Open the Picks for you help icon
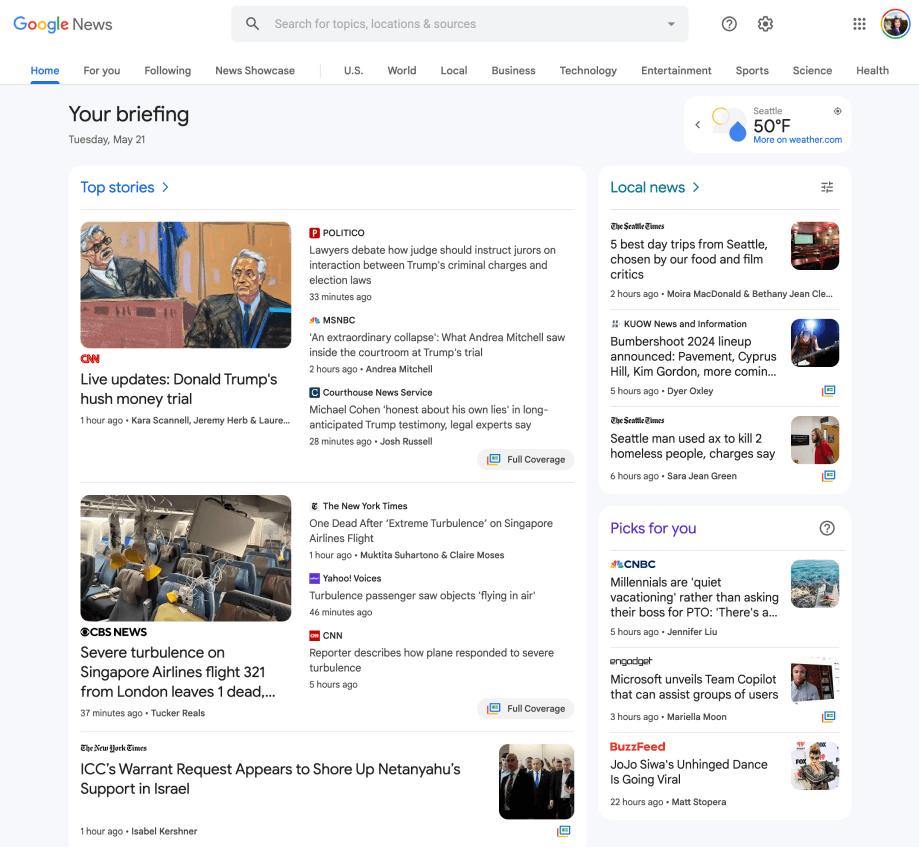The width and height of the screenshot is (919, 848). 826,529
